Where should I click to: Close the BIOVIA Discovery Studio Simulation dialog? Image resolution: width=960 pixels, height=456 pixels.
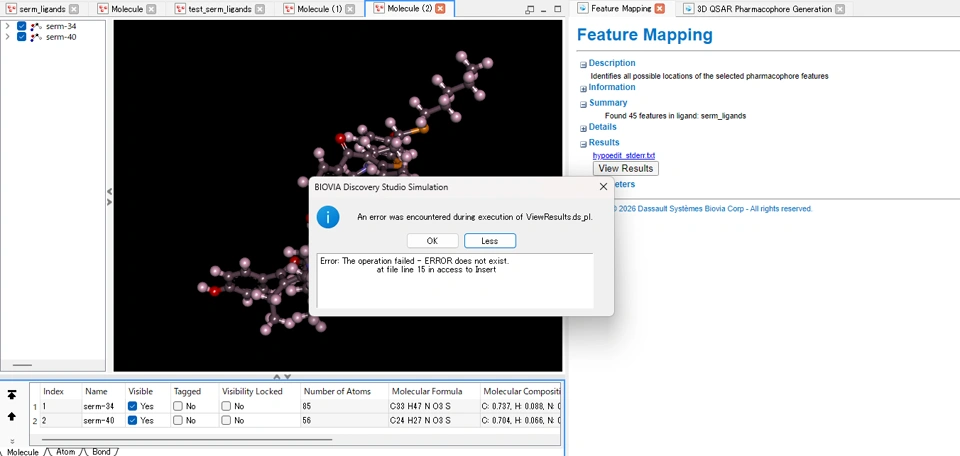603,187
